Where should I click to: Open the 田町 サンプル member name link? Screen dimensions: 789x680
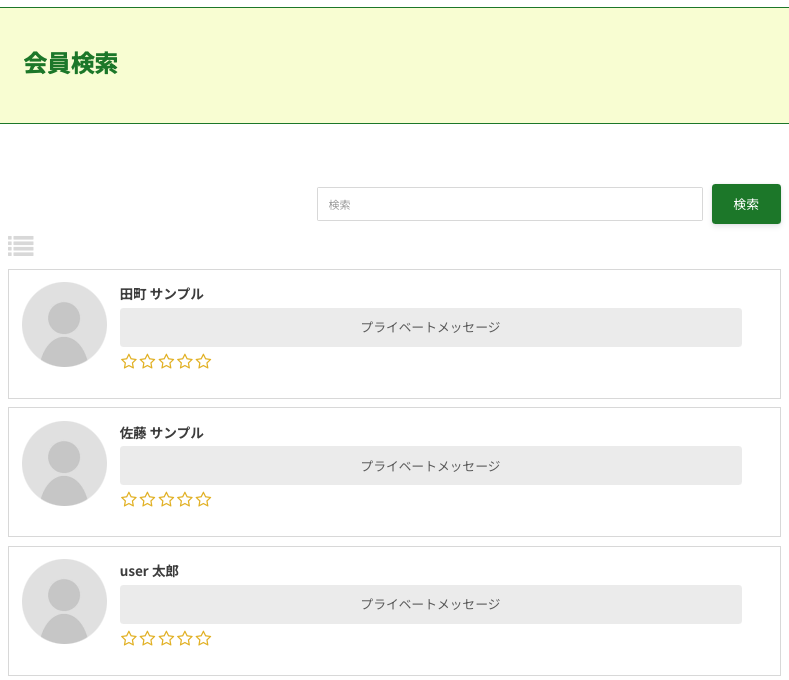(161, 294)
